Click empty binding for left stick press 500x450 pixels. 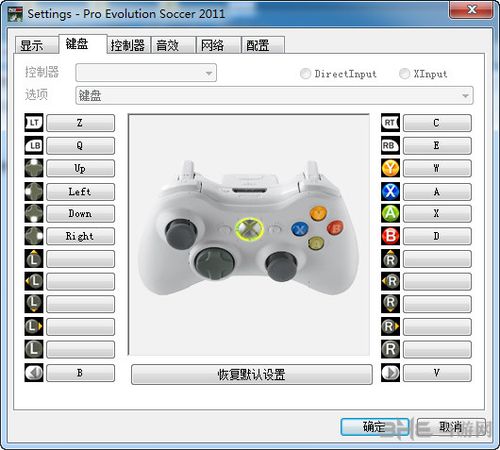tap(80, 349)
